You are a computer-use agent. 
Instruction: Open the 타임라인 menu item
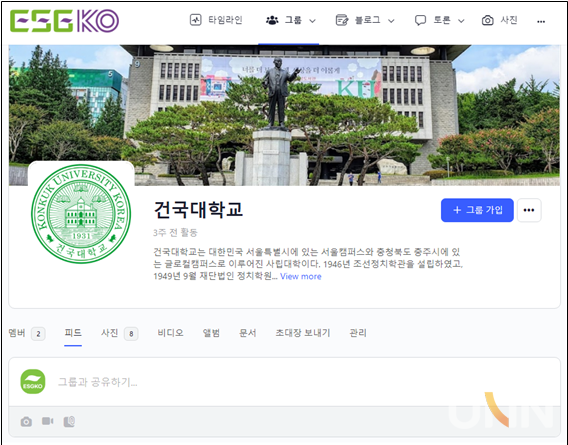[x=216, y=20]
